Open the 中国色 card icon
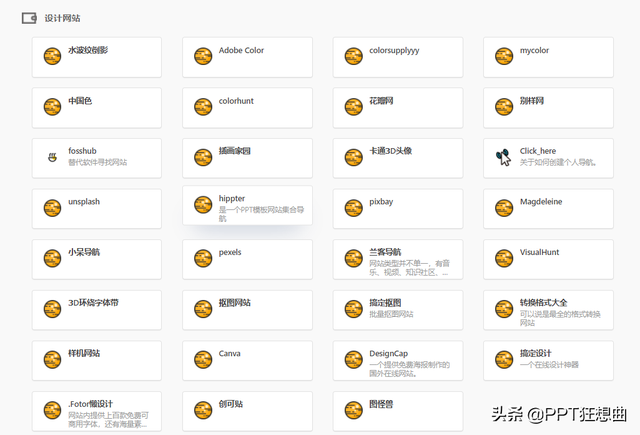The height and width of the screenshot is (435, 640). tap(52, 107)
